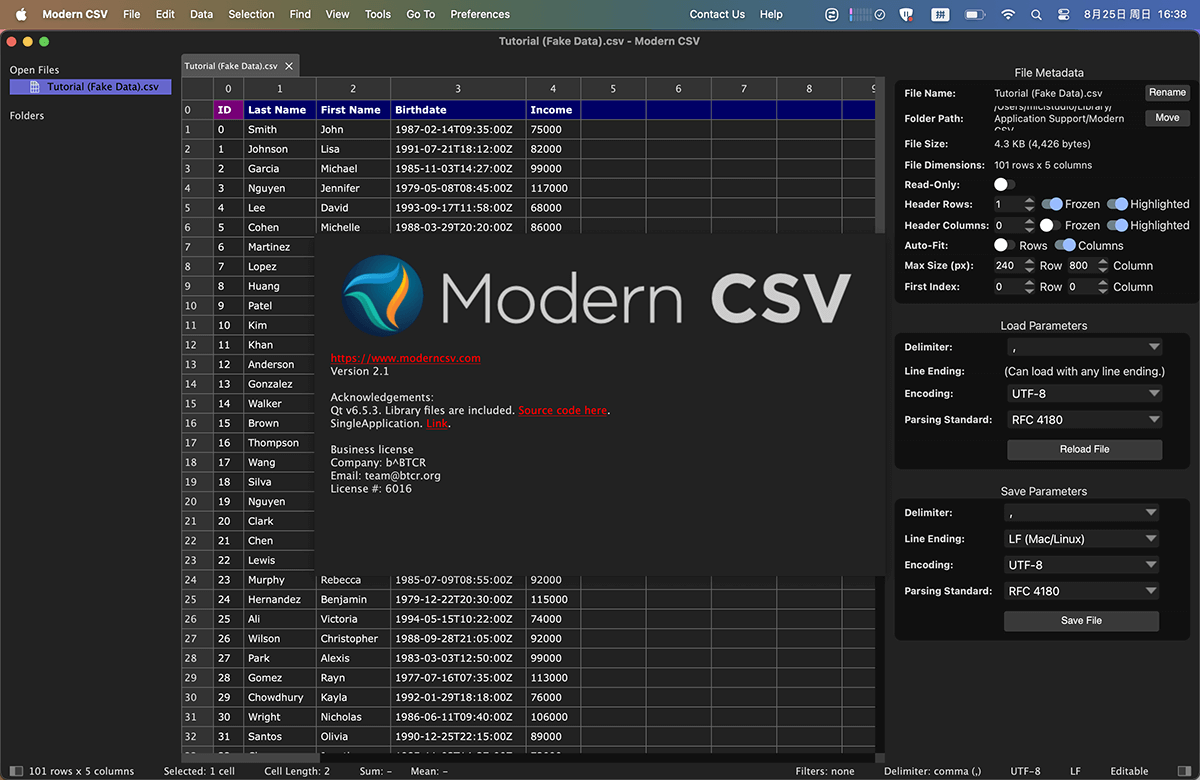1200x780 pixels.
Task: Disable Auto-Fit Columns switch
Action: click(1064, 245)
